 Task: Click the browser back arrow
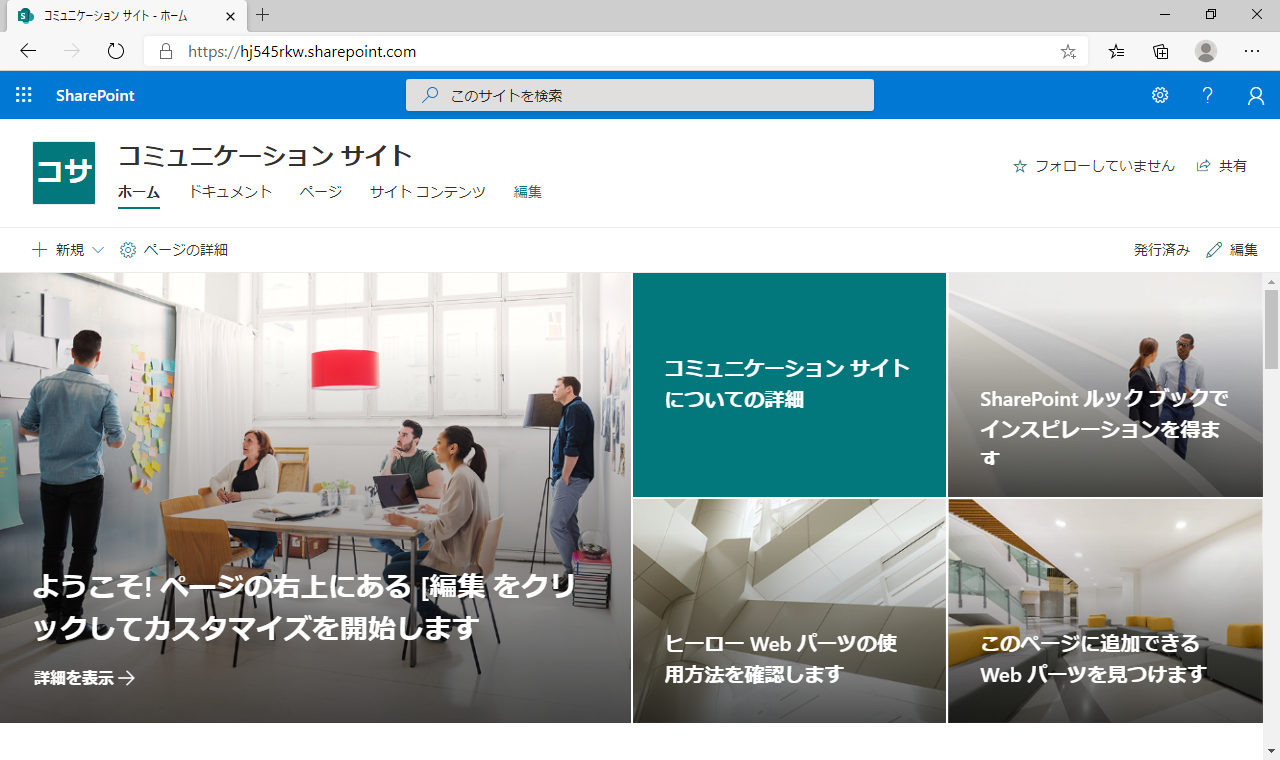click(28, 51)
